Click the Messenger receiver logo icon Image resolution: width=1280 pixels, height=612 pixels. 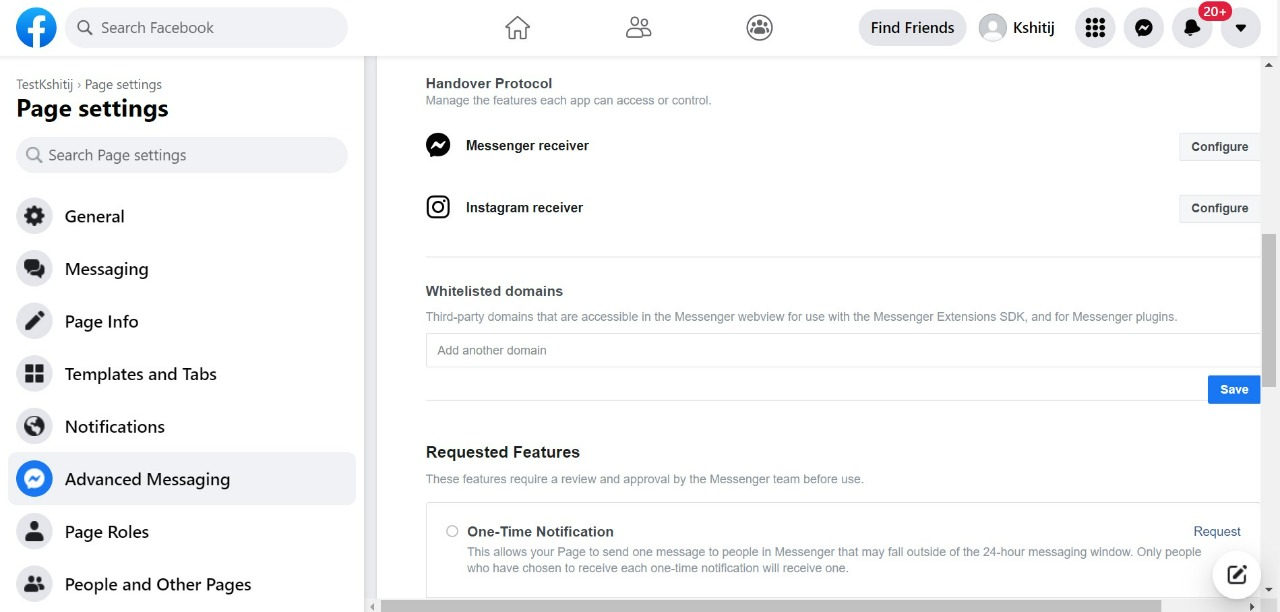[438, 145]
